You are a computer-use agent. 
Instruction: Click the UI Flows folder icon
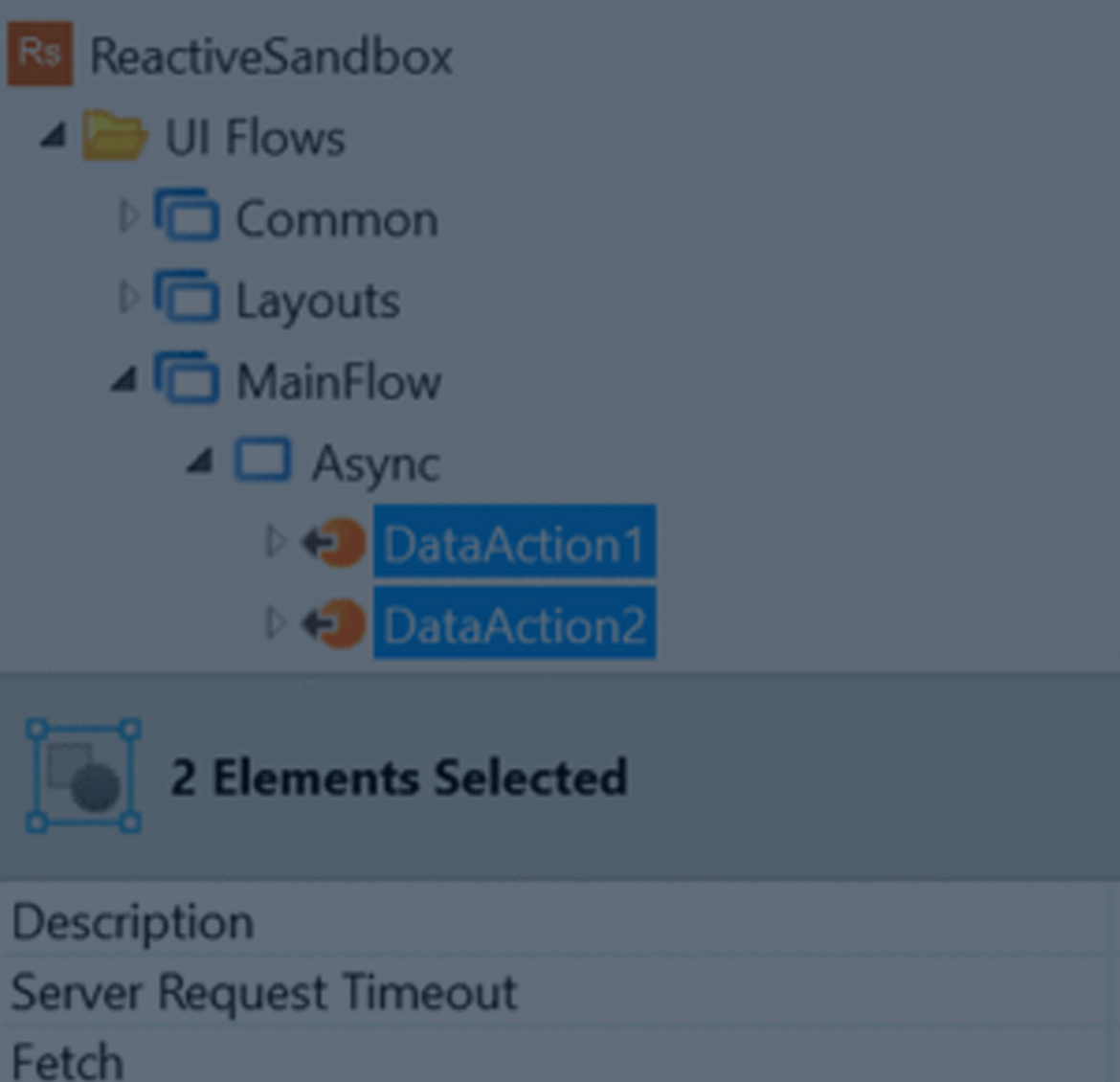(x=114, y=137)
